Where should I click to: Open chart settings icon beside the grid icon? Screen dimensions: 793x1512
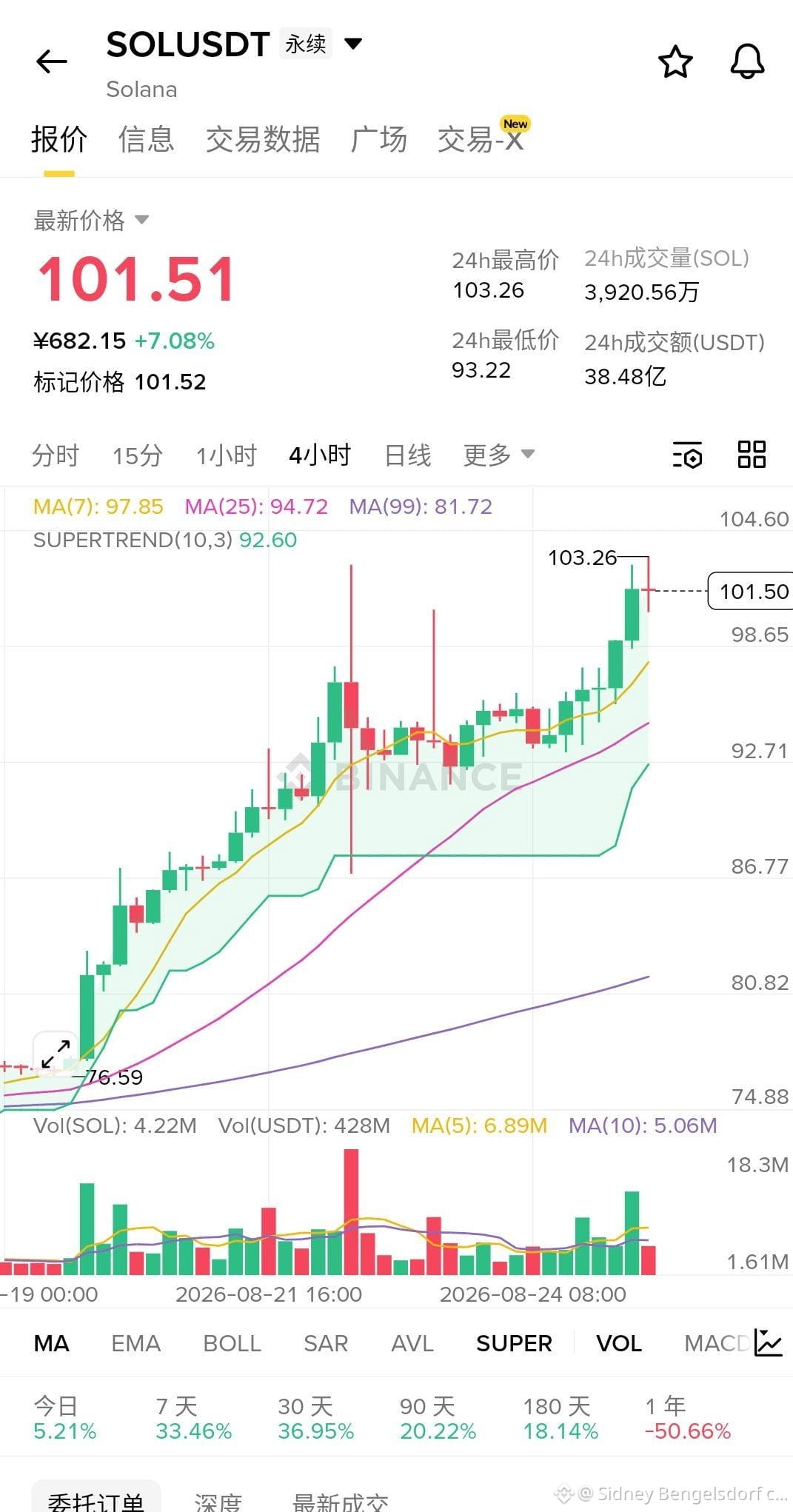pyautogui.click(x=688, y=455)
